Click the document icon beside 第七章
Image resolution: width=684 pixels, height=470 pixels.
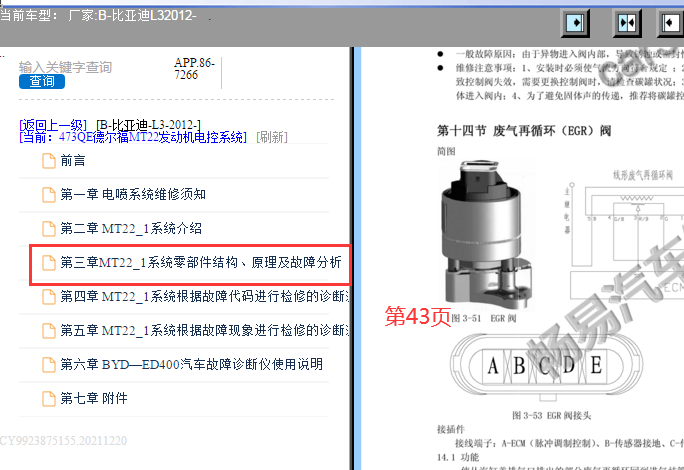(49, 398)
